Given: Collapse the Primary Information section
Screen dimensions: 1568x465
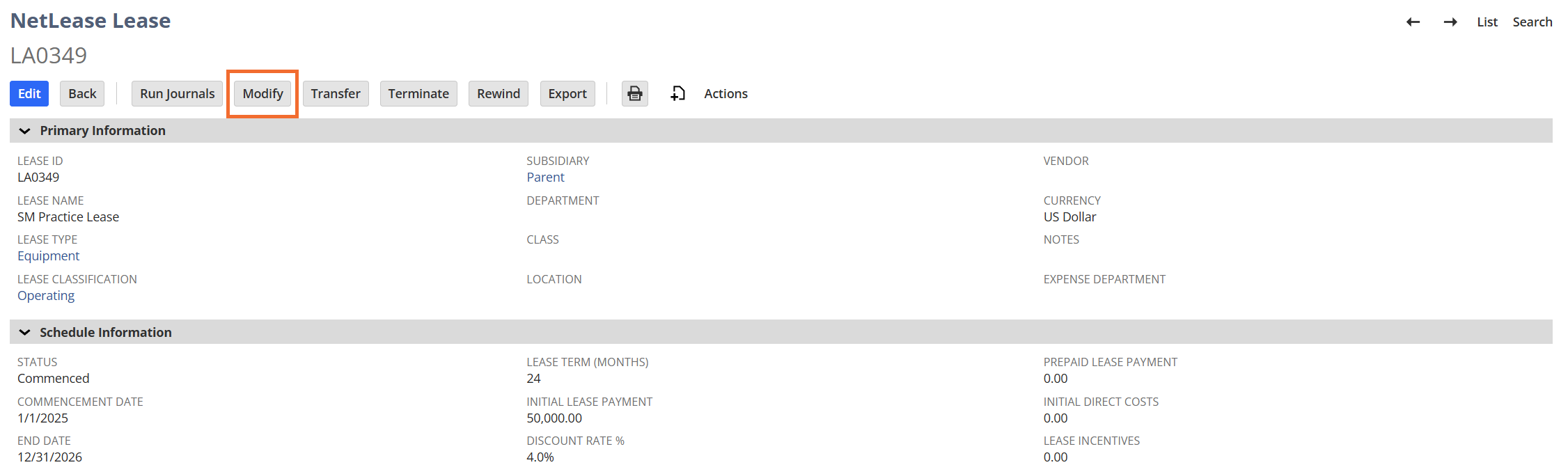Looking at the screenshot, I should (x=25, y=131).
